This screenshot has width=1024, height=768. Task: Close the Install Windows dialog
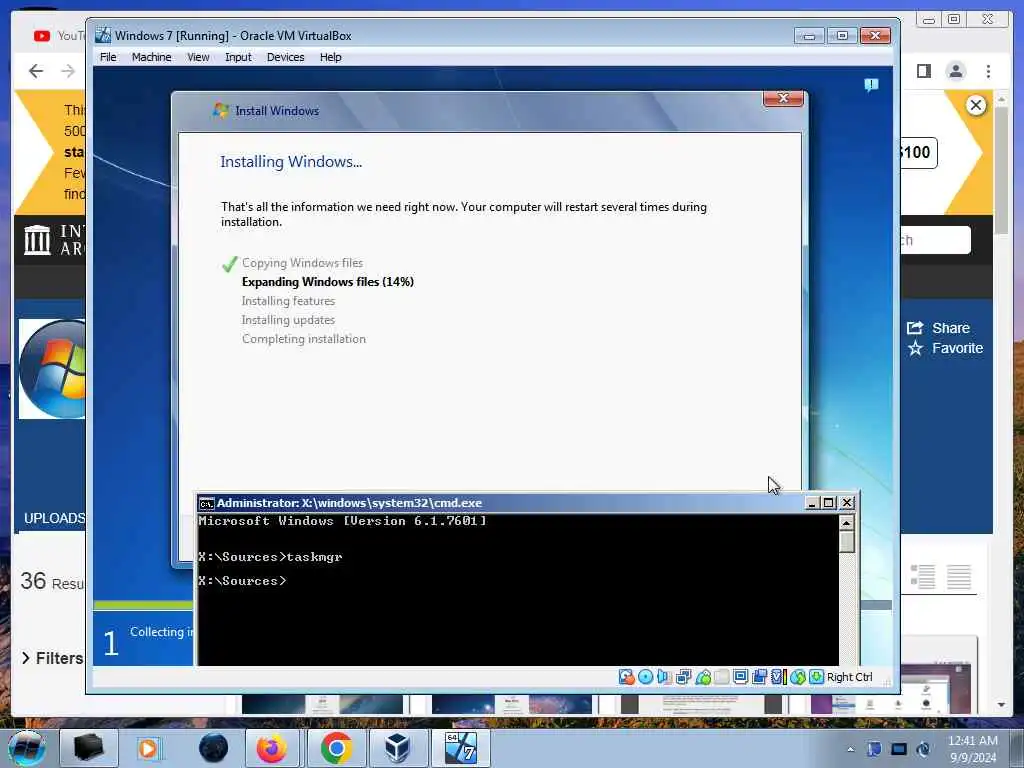(783, 99)
